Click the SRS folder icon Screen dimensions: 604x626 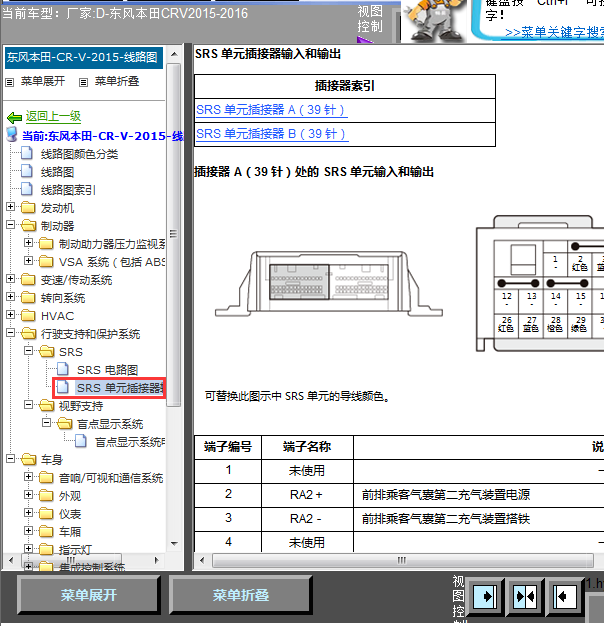[x=46, y=351]
